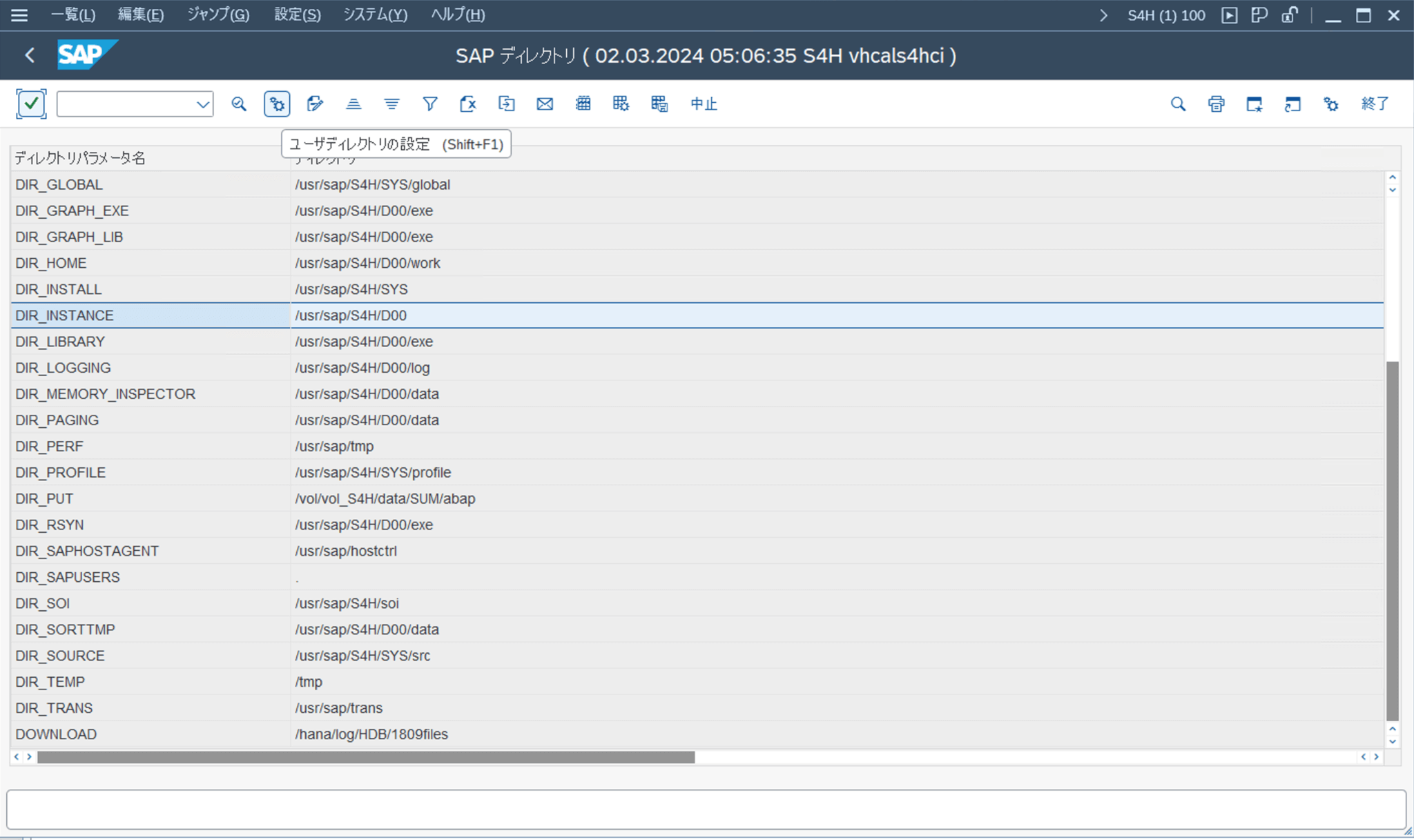Open the ヘルプ menu
The width and height of the screenshot is (1414, 840).
457,14
